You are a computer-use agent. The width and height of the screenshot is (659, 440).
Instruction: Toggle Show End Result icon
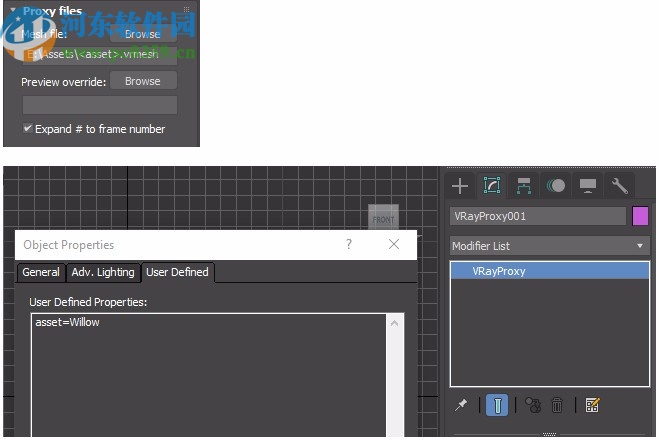(x=497, y=405)
